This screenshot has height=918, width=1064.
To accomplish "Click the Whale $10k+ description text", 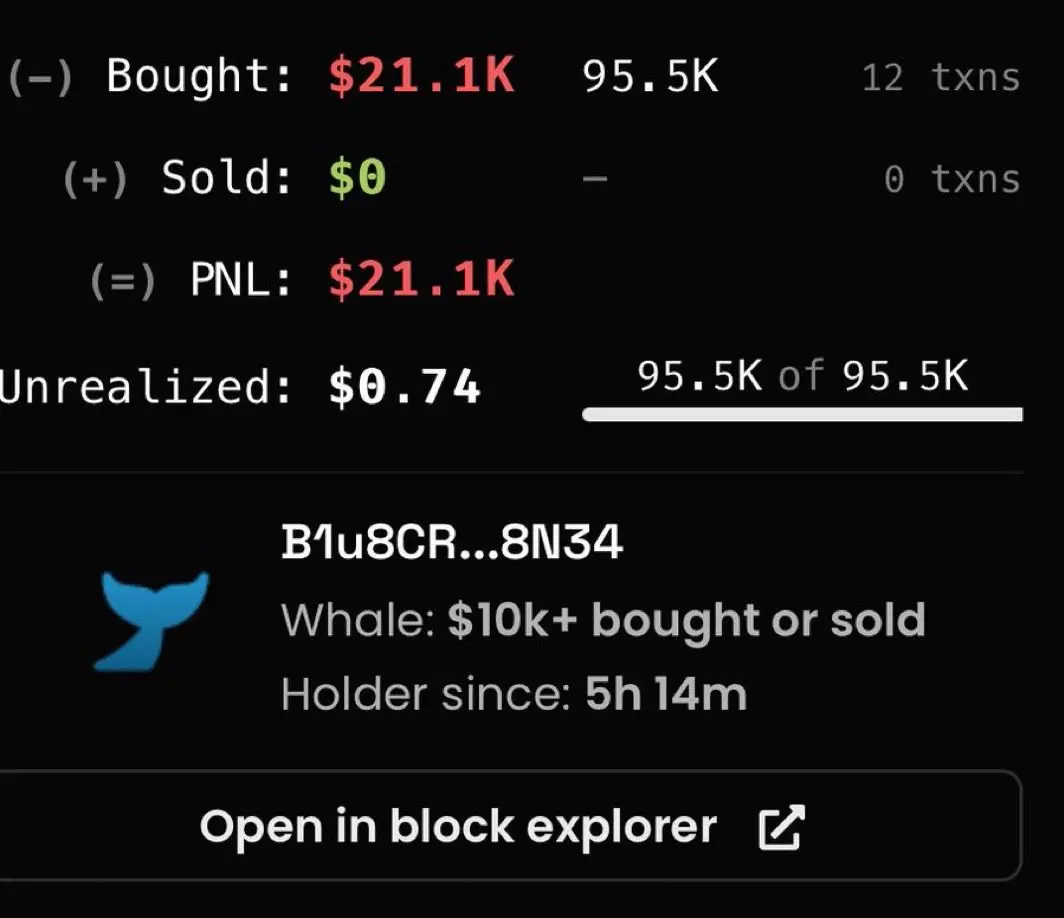I will (603, 620).
